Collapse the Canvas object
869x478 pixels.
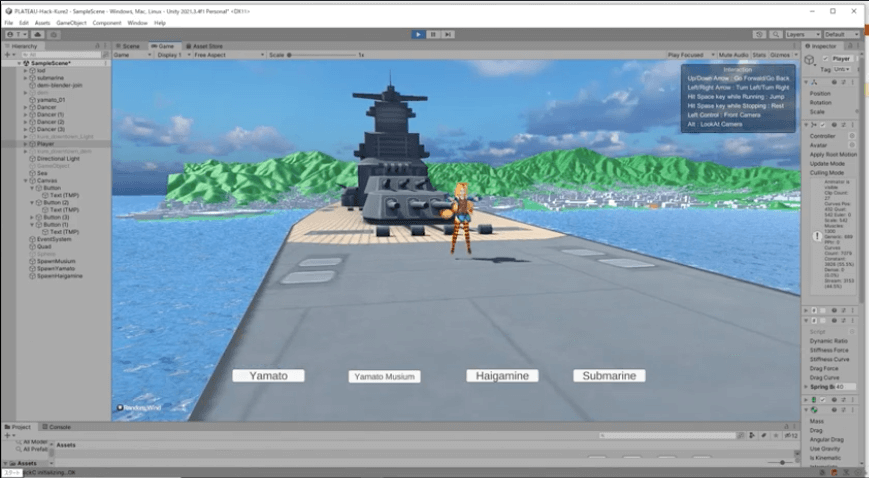25,180
